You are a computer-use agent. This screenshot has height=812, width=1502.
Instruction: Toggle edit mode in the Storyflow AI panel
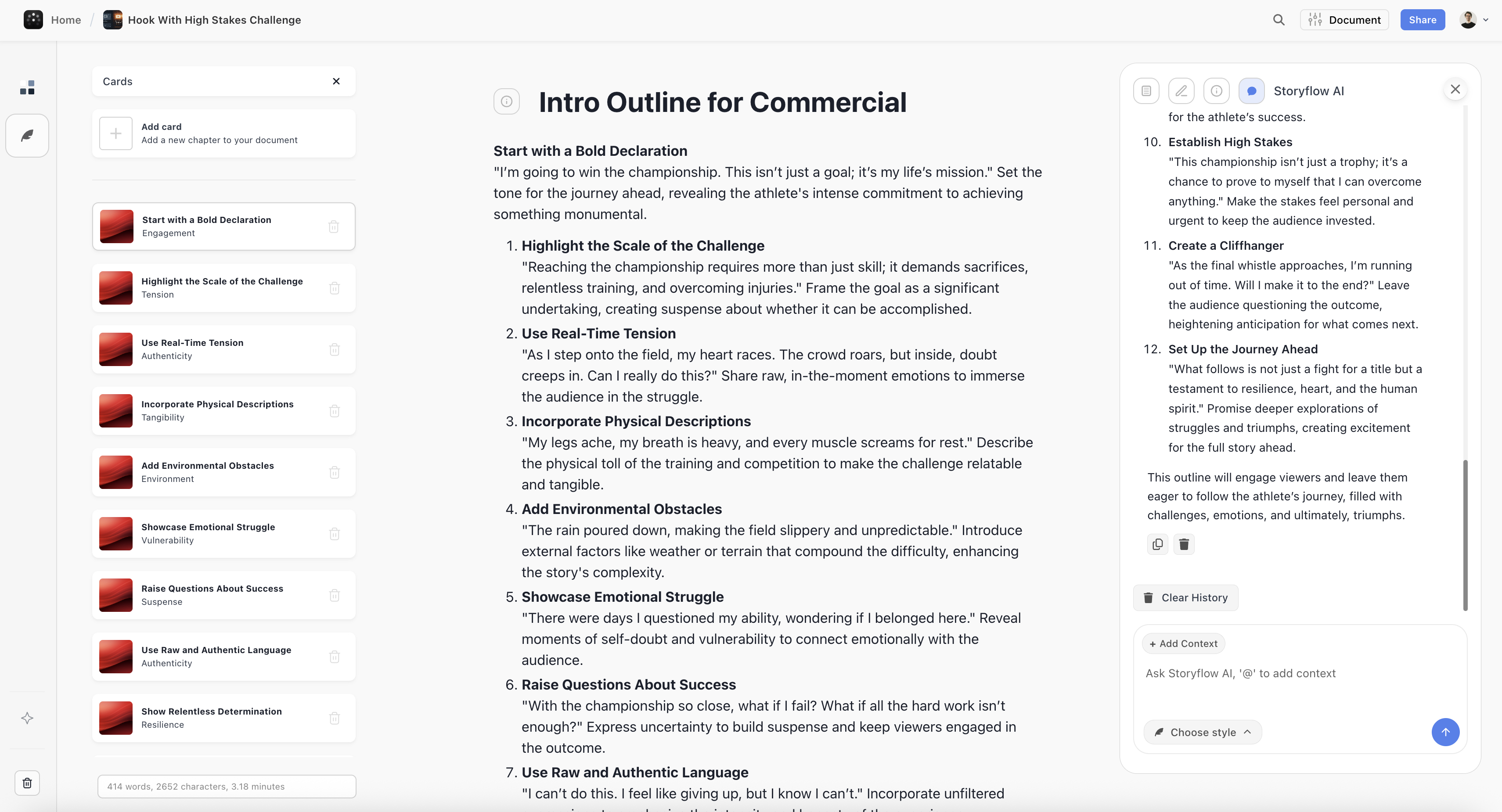pyautogui.click(x=1181, y=90)
